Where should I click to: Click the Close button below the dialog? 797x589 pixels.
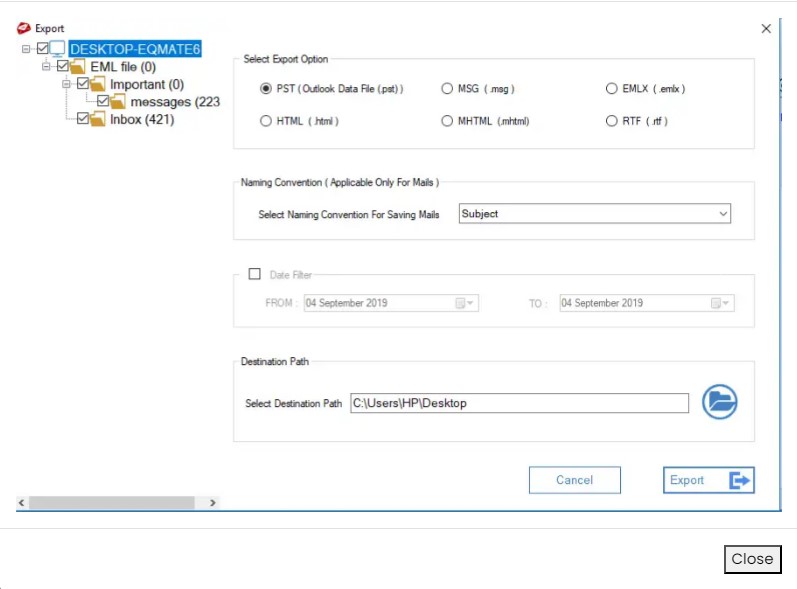point(752,559)
